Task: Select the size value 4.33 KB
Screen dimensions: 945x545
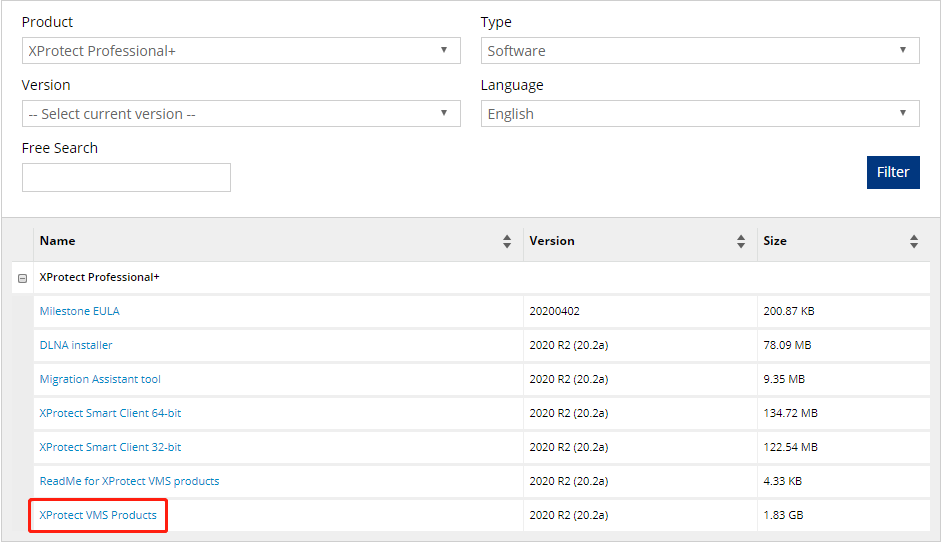Action: [783, 481]
